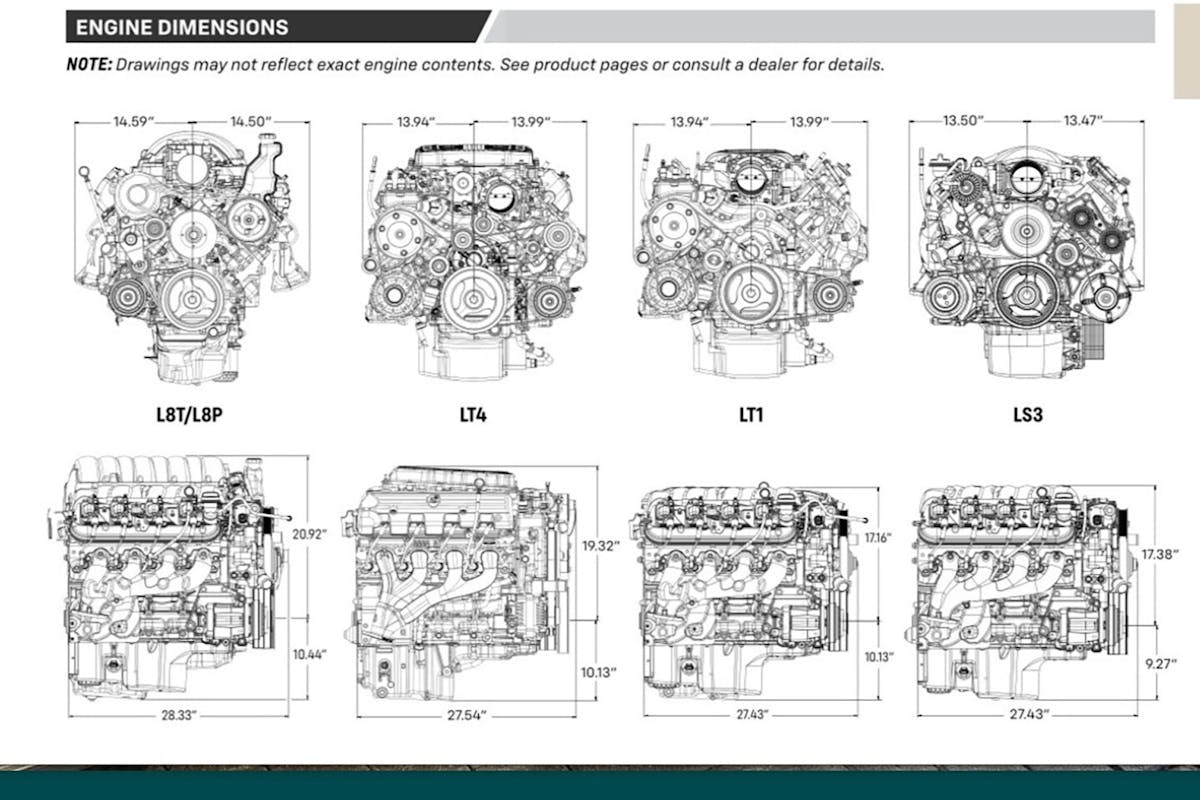Viewport: 1200px width, 800px height.
Task: Click the 27.54" length dimension under LT4
Action: pyautogui.click(x=467, y=716)
